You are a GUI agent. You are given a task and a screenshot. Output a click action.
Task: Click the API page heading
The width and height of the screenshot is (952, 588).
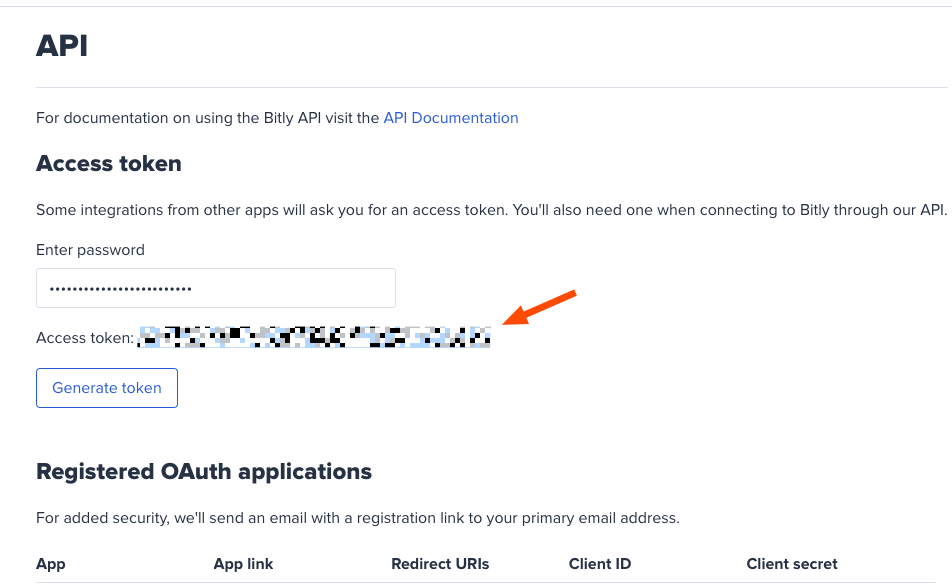point(62,46)
